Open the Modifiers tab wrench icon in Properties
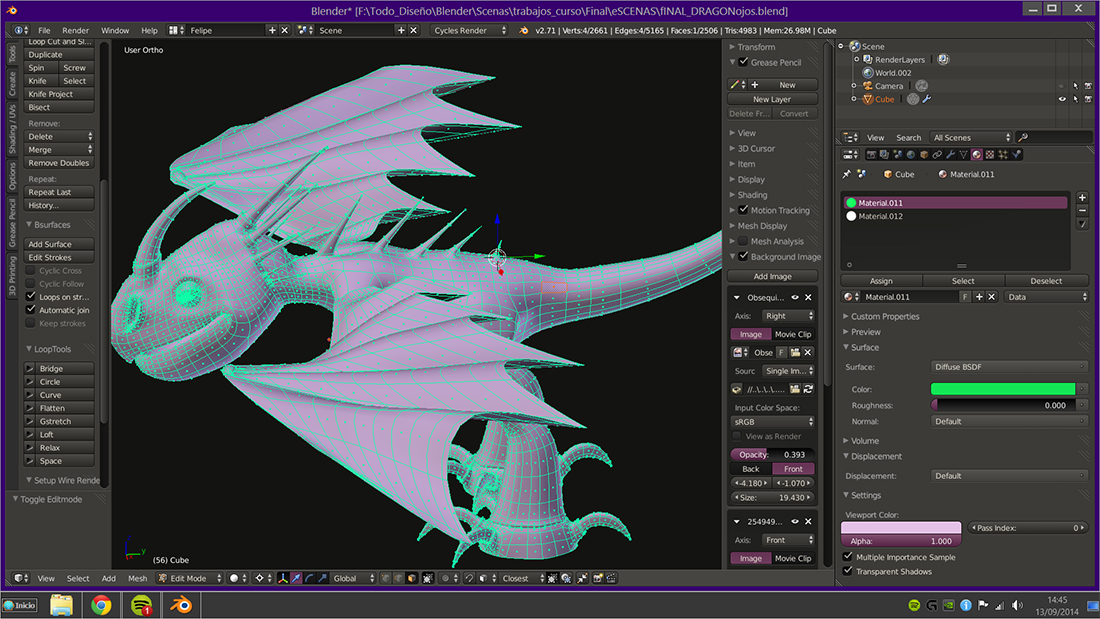 pos(949,155)
